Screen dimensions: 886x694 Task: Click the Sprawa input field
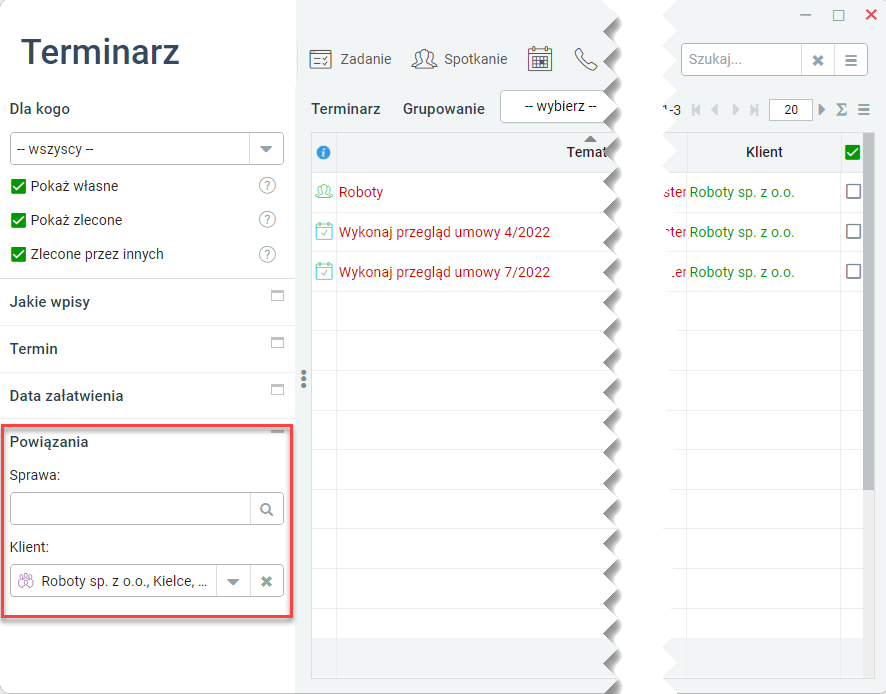[131, 509]
